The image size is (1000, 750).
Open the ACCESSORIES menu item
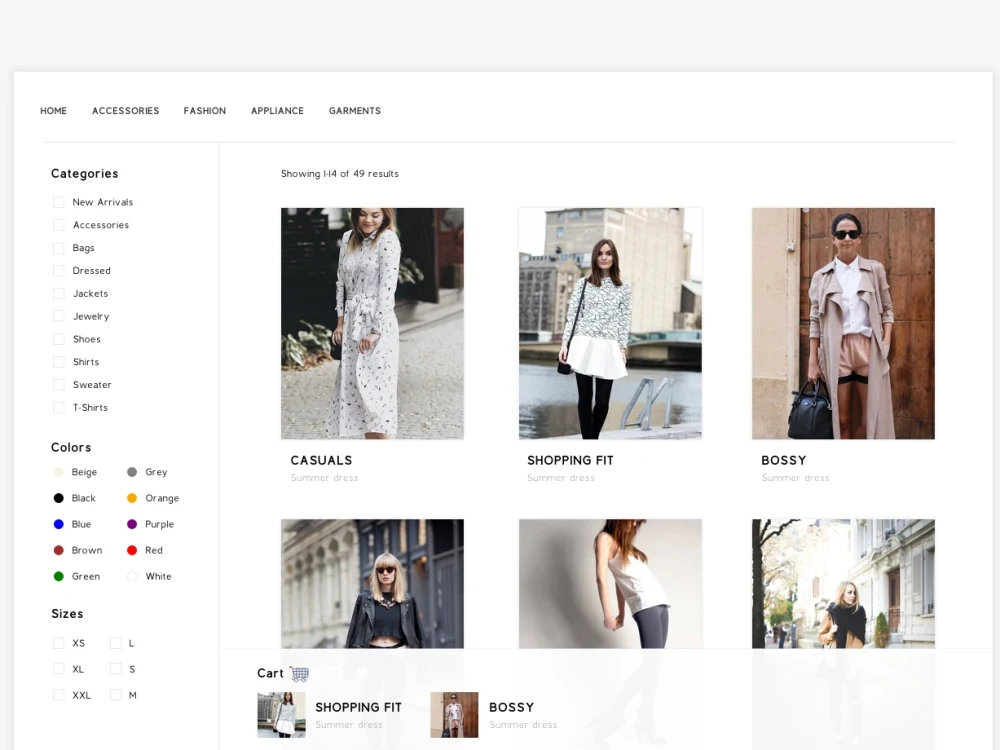[x=126, y=111]
